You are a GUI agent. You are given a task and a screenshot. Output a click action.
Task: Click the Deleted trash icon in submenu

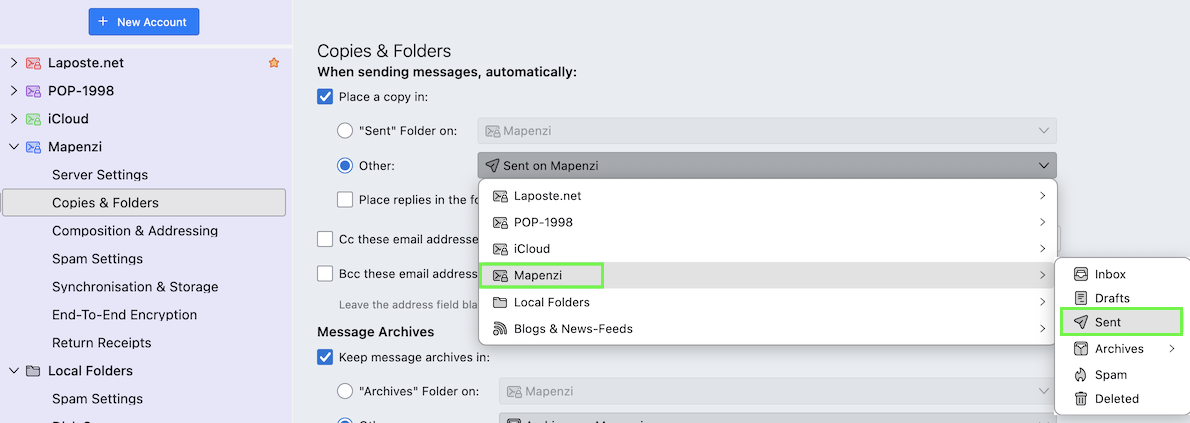[1080, 399]
